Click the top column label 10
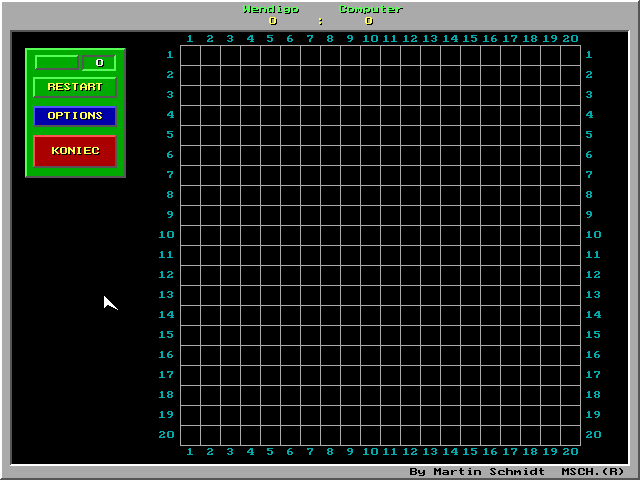 (370, 39)
